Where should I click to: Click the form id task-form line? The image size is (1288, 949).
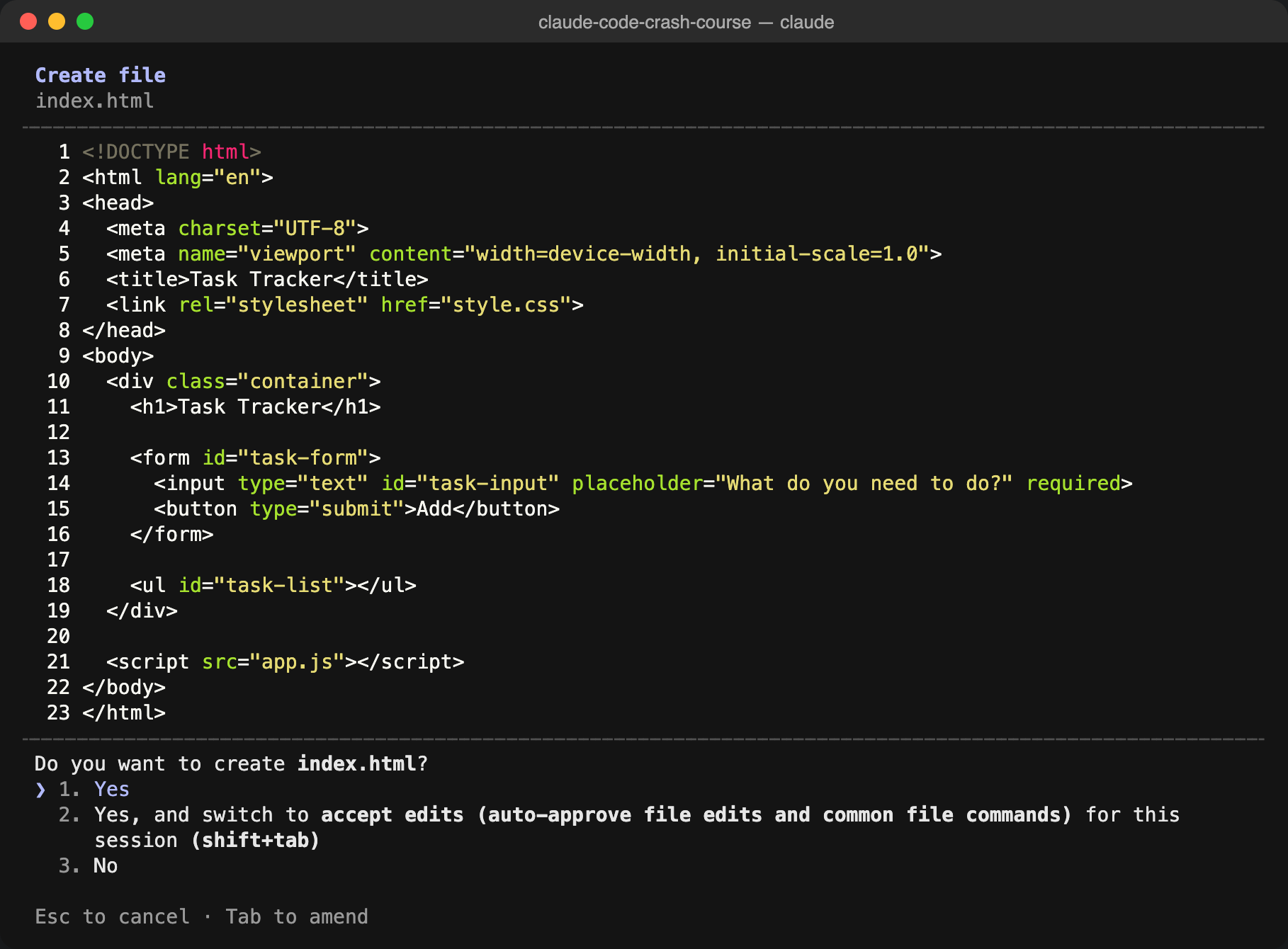click(256, 458)
